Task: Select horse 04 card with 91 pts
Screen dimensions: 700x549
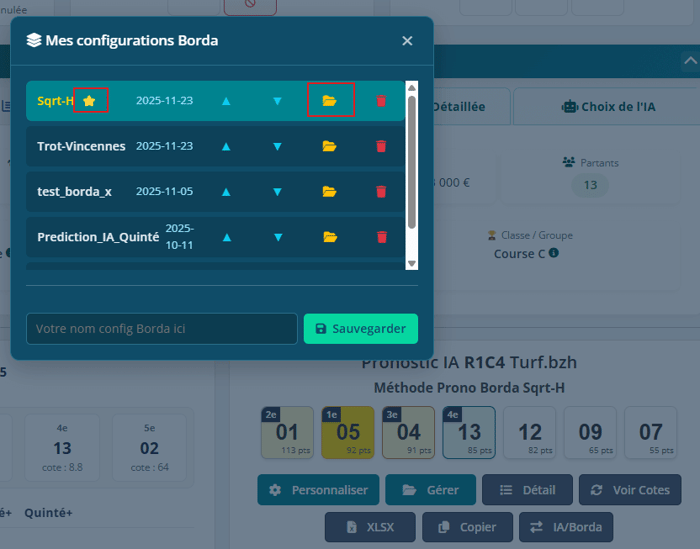Action: [x=408, y=433]
